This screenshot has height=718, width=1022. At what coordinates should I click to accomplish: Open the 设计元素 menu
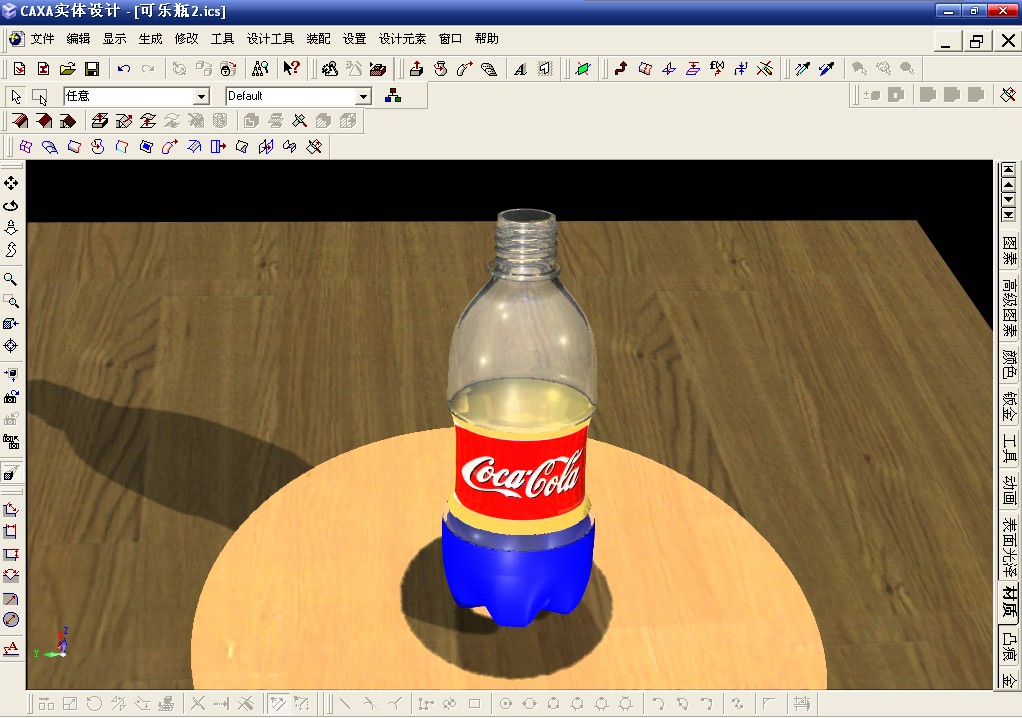coord(402,39)
